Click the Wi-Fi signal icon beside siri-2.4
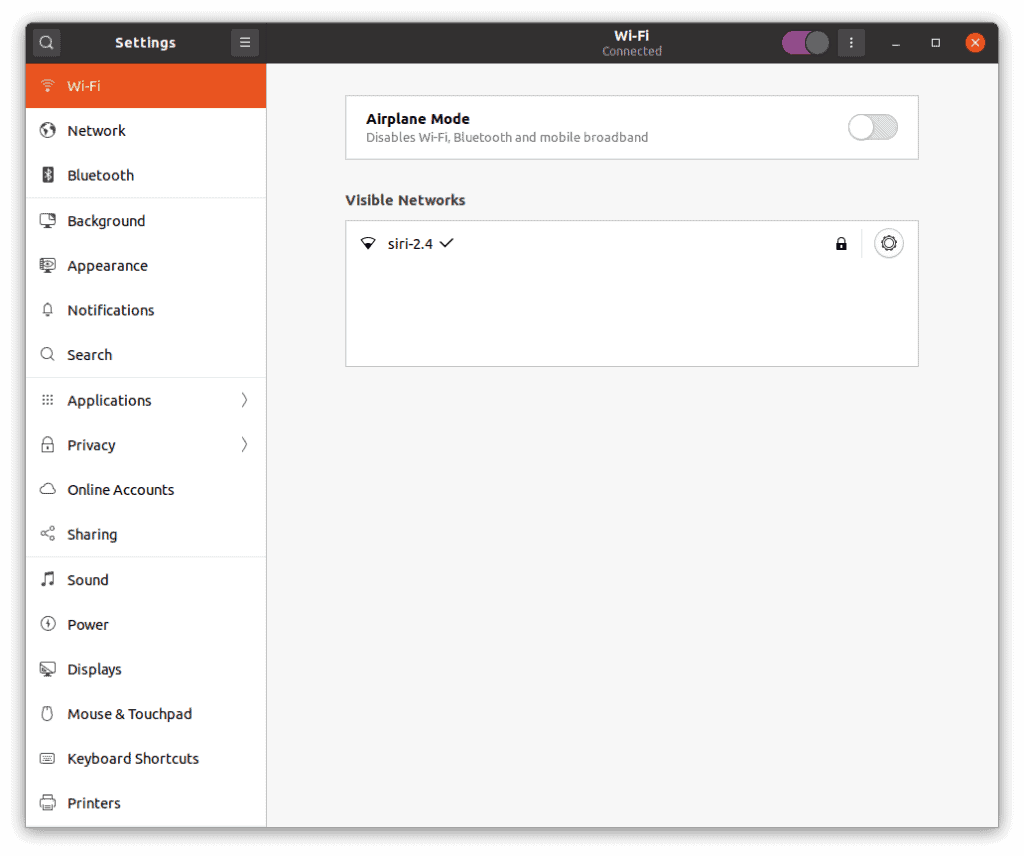1024x856 pixels. click(x=368, y=244)
